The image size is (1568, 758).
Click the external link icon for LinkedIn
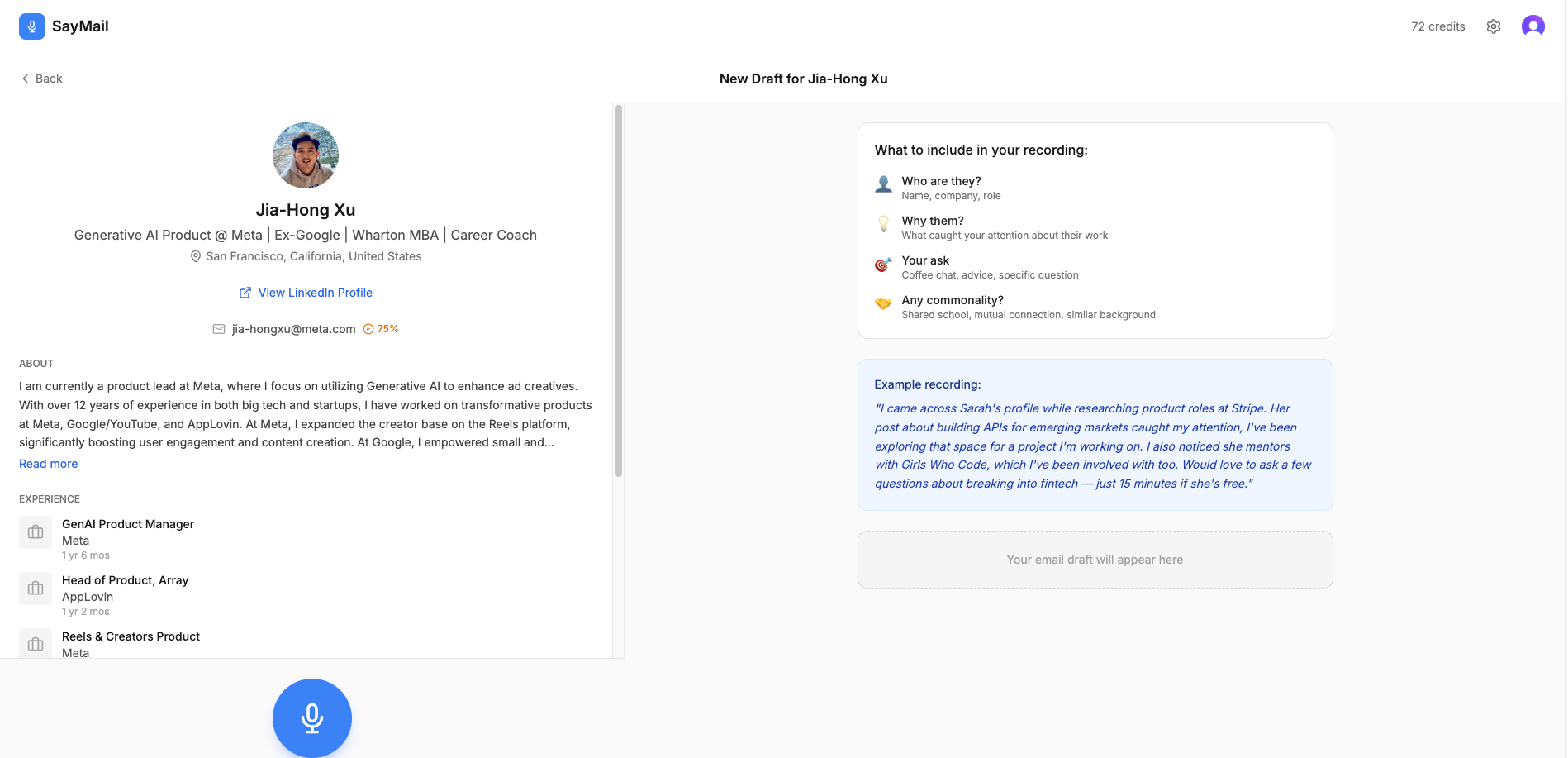[x=245, y=293]
